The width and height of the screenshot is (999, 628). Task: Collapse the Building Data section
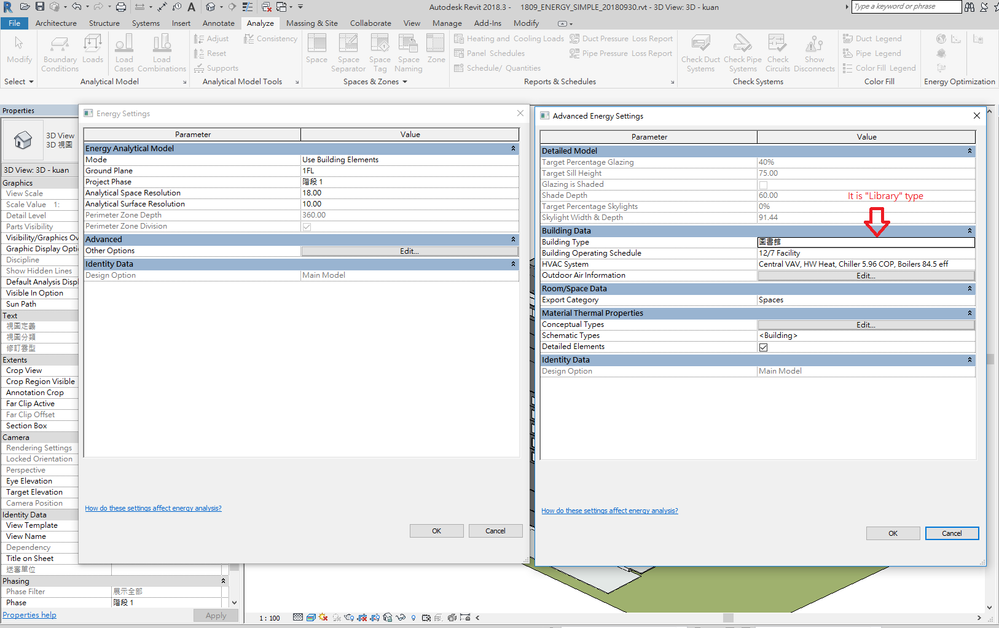point(970,231)
